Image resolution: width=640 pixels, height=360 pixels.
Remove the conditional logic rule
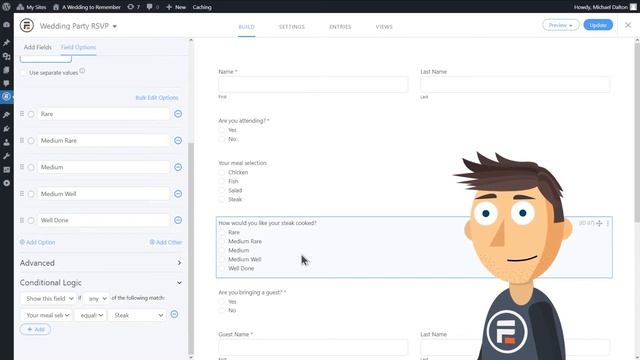(x=174, y=314)
